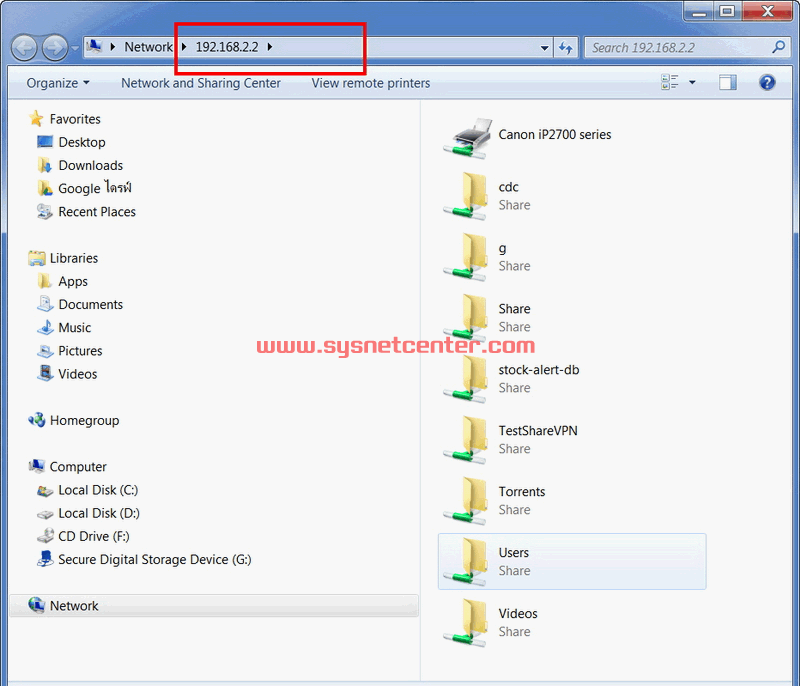The width and height of the screenshot is (800, 686).
Task: Select CD Drive (F:)
Action: tap(94, 537)
